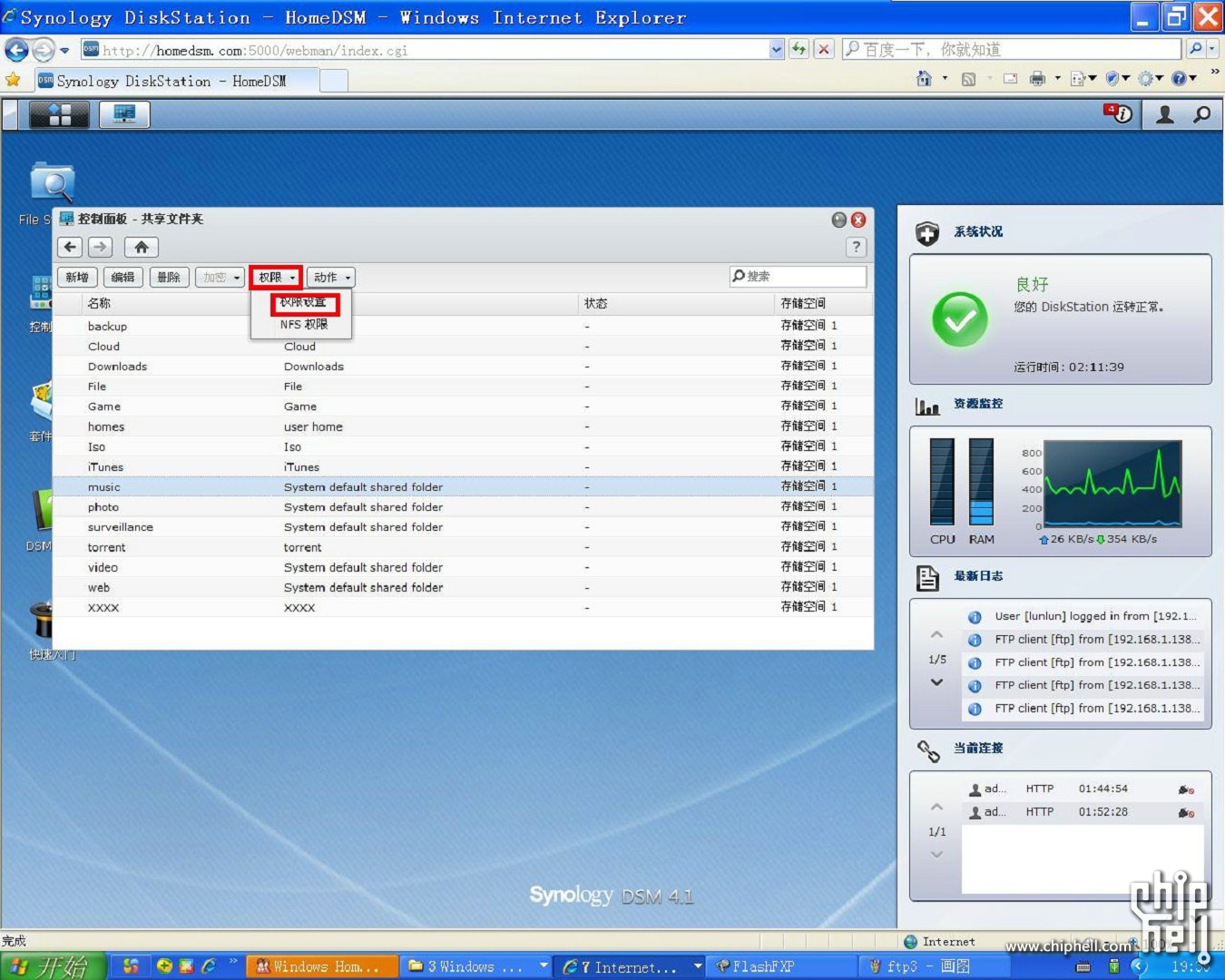Open the DSM main menu grid icon
The width and height of the screenshot is (1225, 980).
click(60, 114)
